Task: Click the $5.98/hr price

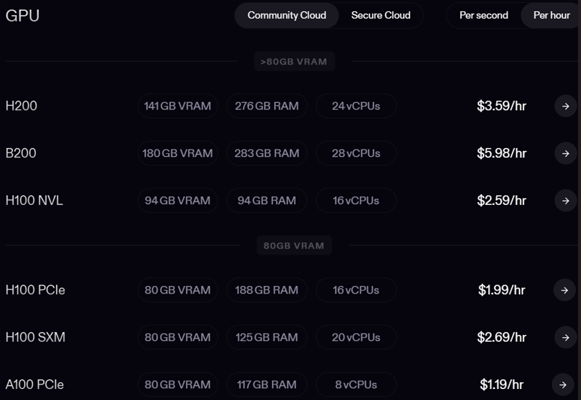Action: tap(501, 153)
